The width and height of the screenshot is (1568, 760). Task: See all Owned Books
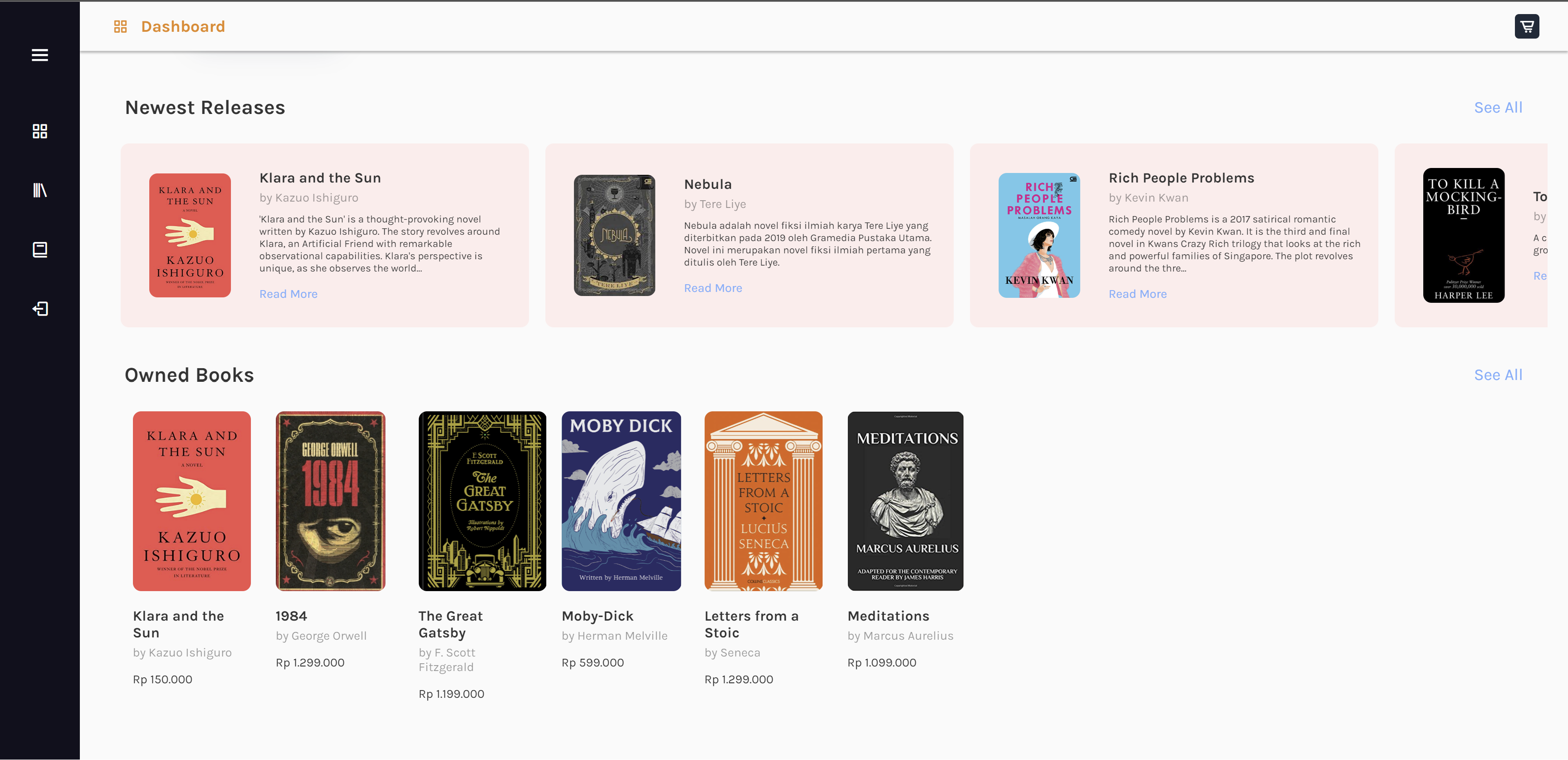[x=1498, y=375]
